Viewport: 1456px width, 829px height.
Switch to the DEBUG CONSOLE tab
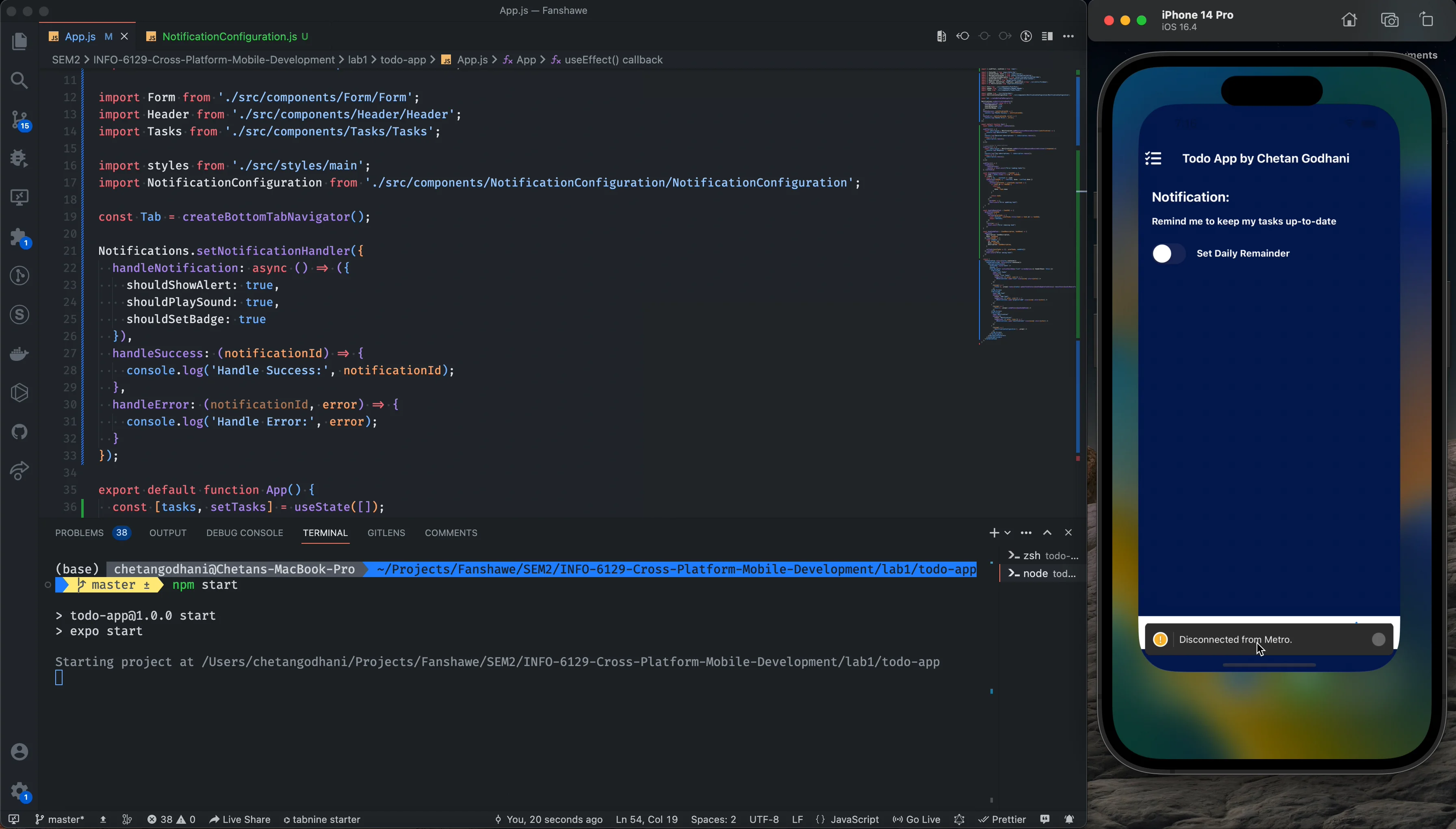[244, 533]
